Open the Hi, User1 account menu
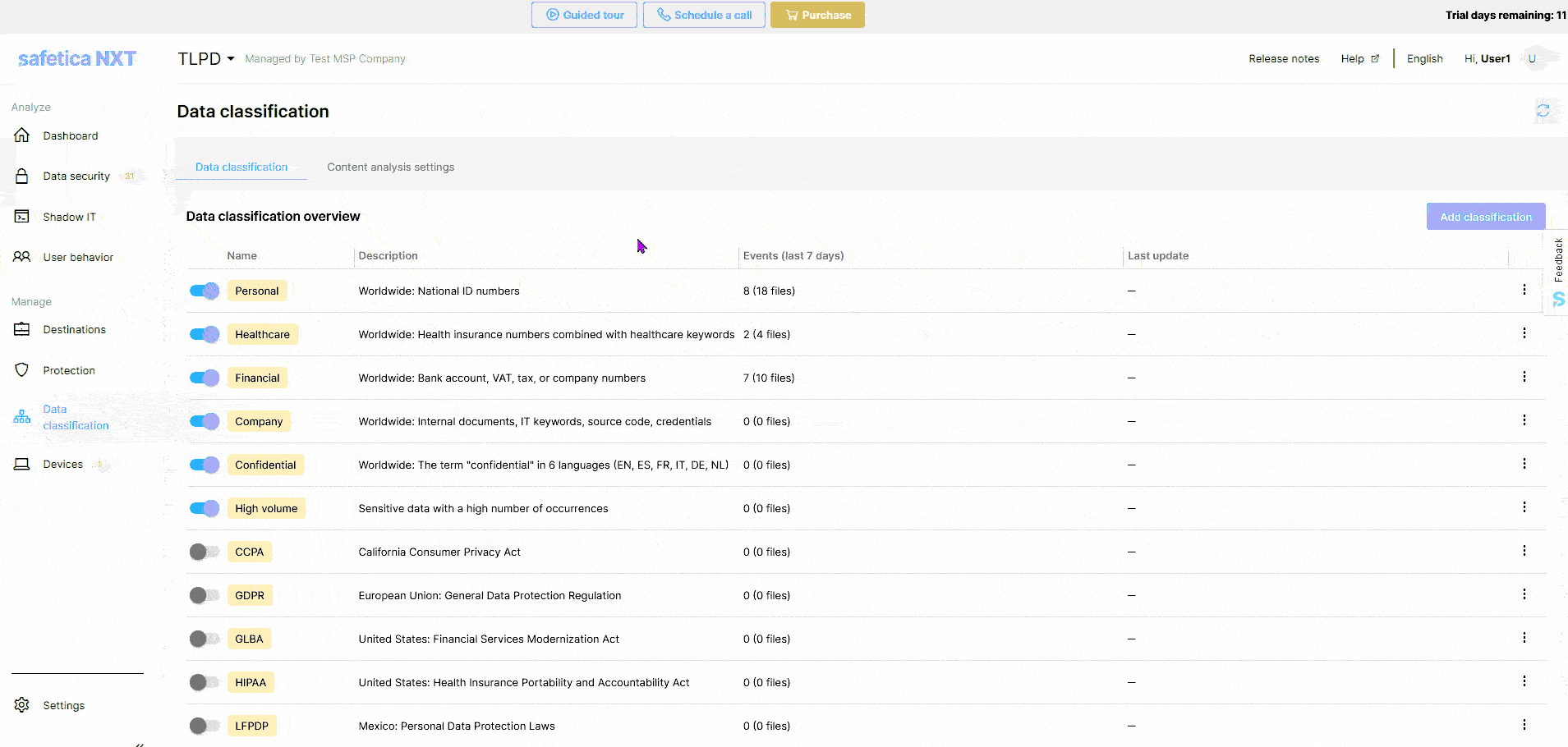The image size is (1568, 747). (1487, 58)
